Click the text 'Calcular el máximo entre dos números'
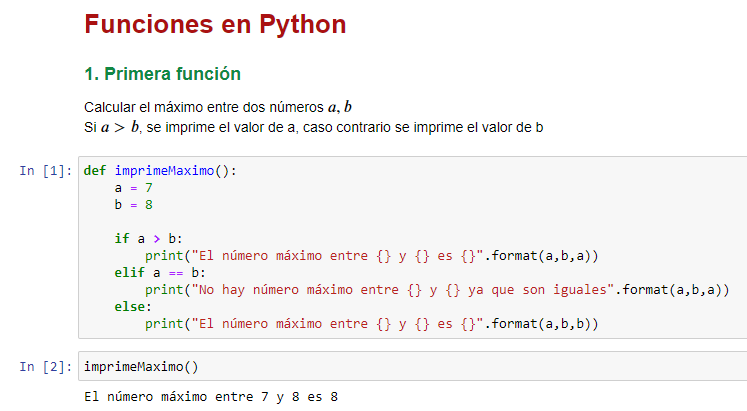Screen dimensions: 747x411 (x=204, y=107)
